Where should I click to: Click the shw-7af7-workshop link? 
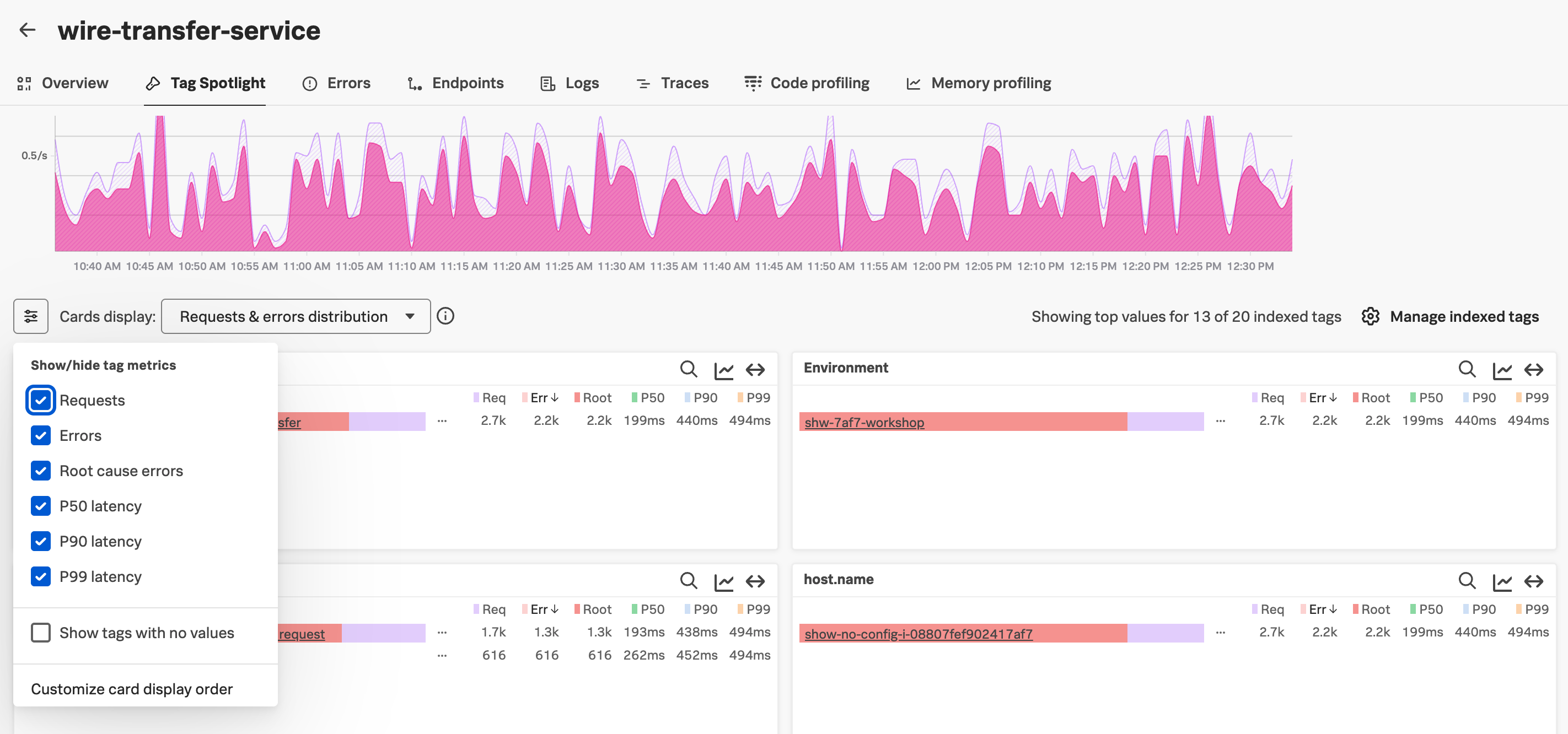(x=864, y=423)
